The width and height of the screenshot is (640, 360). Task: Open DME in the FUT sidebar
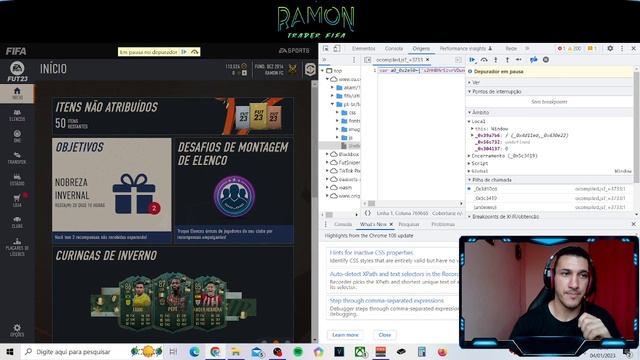point(17,136)
